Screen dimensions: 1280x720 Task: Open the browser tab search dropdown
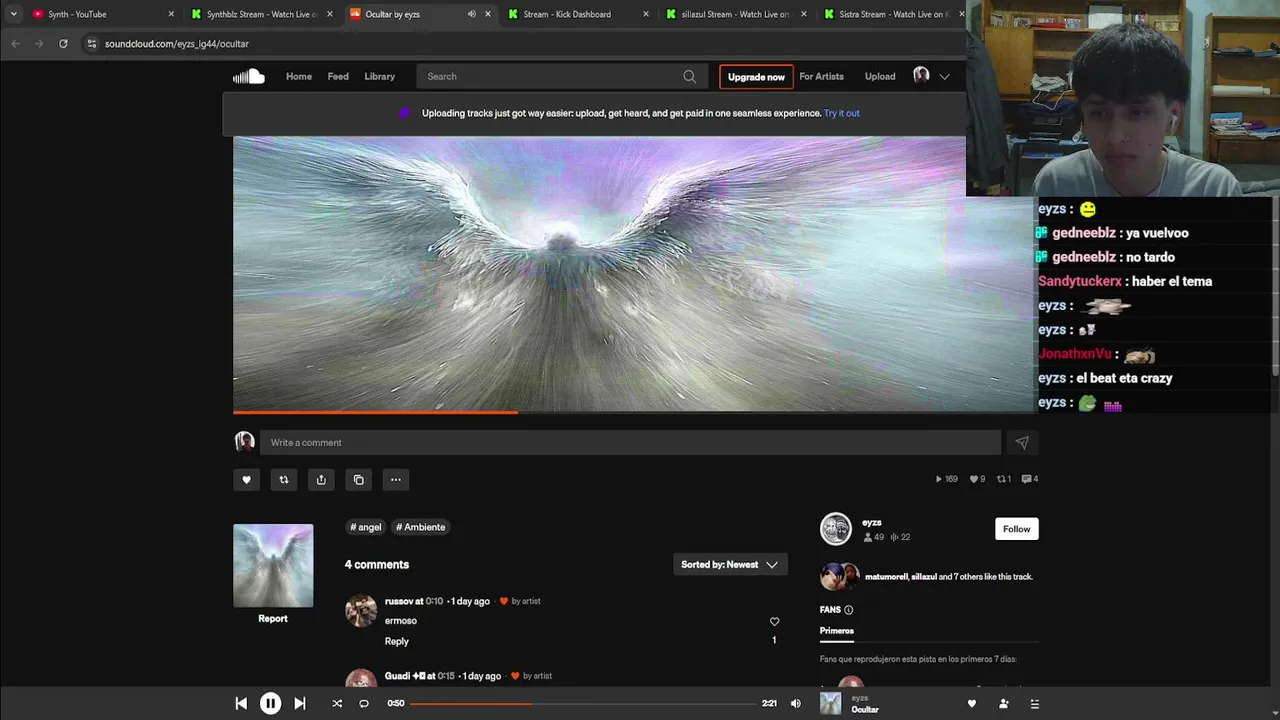click(13, 14)
